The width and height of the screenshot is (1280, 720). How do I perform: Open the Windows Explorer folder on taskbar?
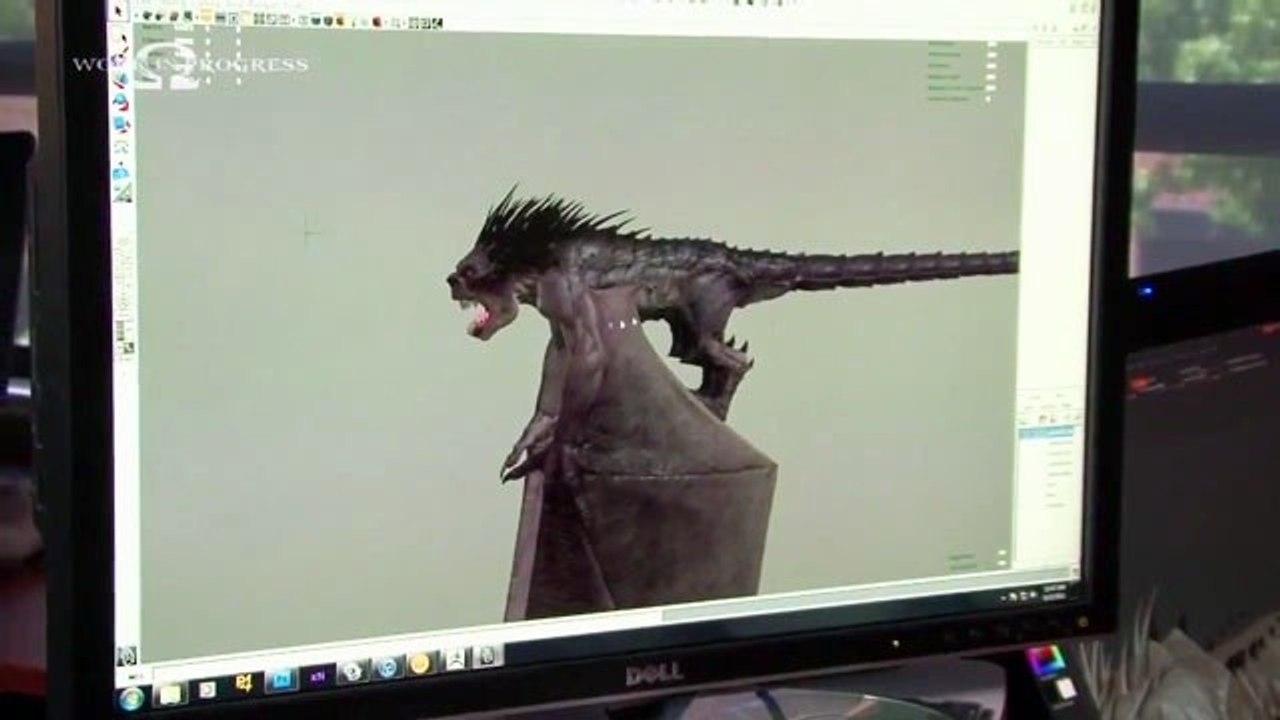pos(170,692)
